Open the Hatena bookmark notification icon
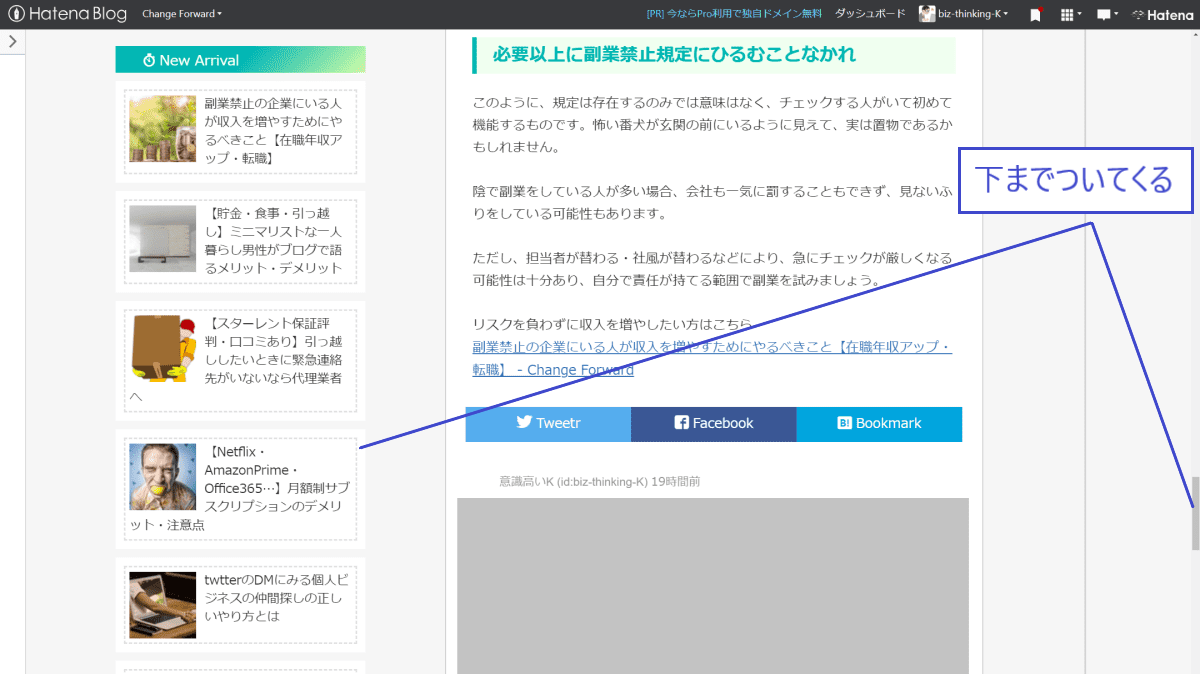The width and height of the screenshot is (1200, 674). 1036,14
